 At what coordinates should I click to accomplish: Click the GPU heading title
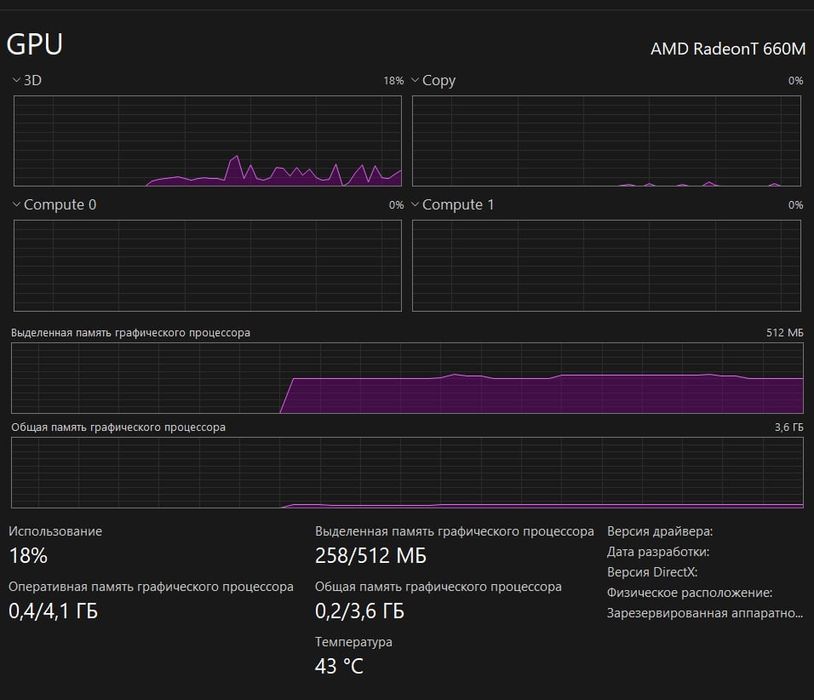coord(35,44)
